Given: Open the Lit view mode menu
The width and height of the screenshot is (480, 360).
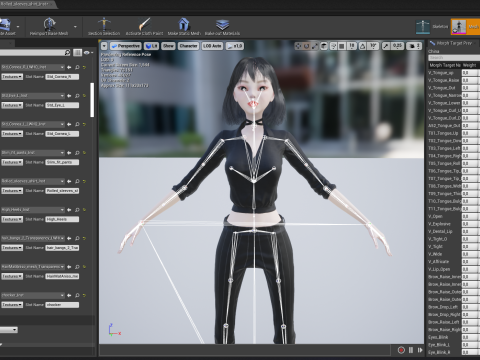Looking at the screenshot, I should (152, 46).
